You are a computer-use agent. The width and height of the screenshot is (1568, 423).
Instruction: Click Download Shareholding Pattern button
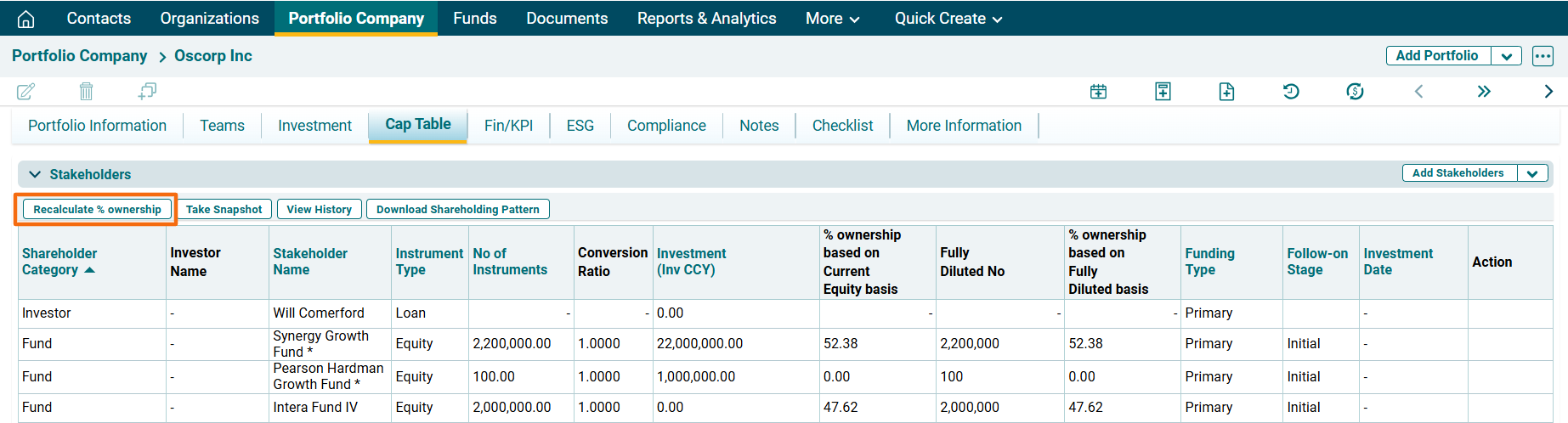457,209
